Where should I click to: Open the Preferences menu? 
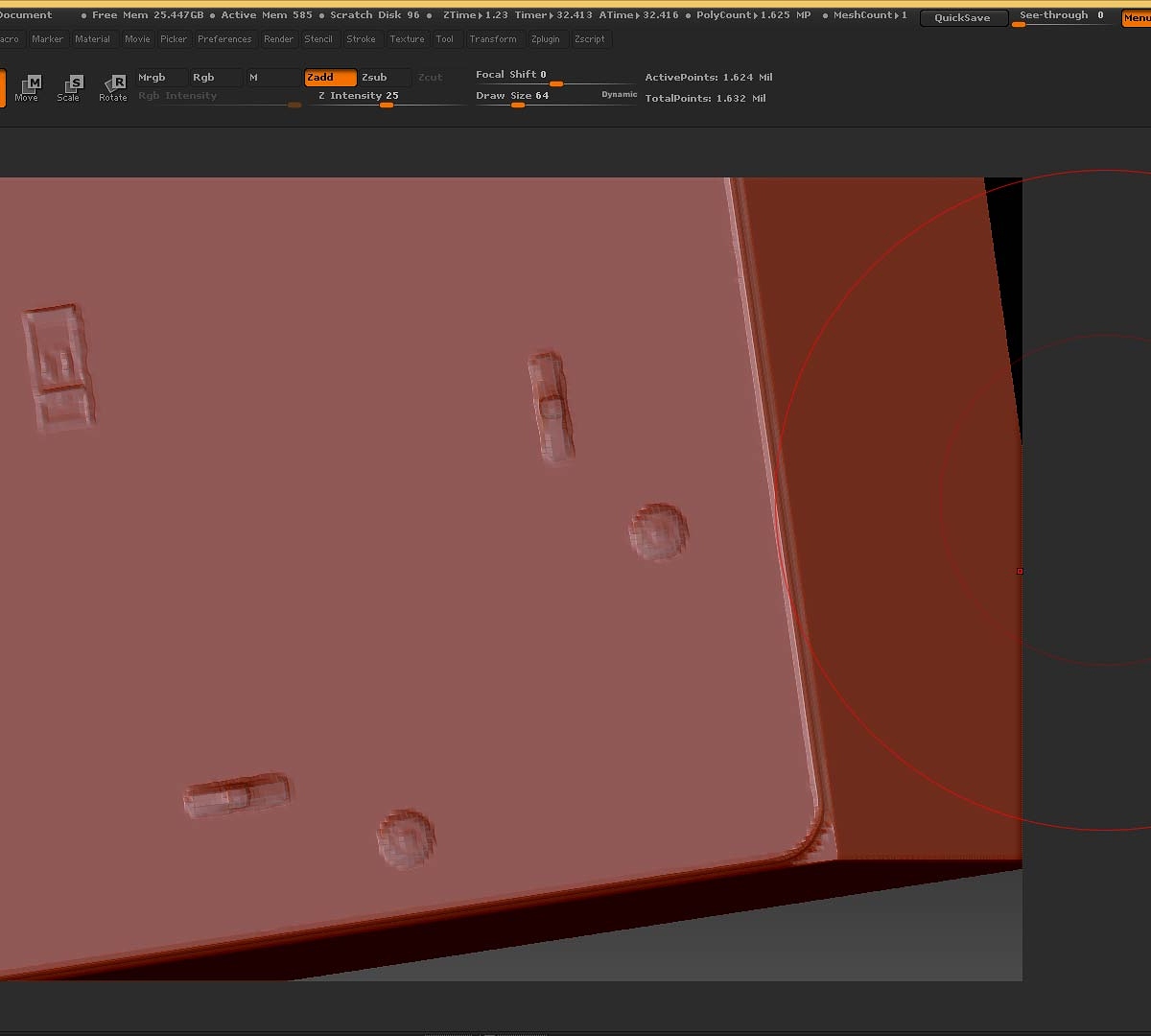click(x=224, y=39)
